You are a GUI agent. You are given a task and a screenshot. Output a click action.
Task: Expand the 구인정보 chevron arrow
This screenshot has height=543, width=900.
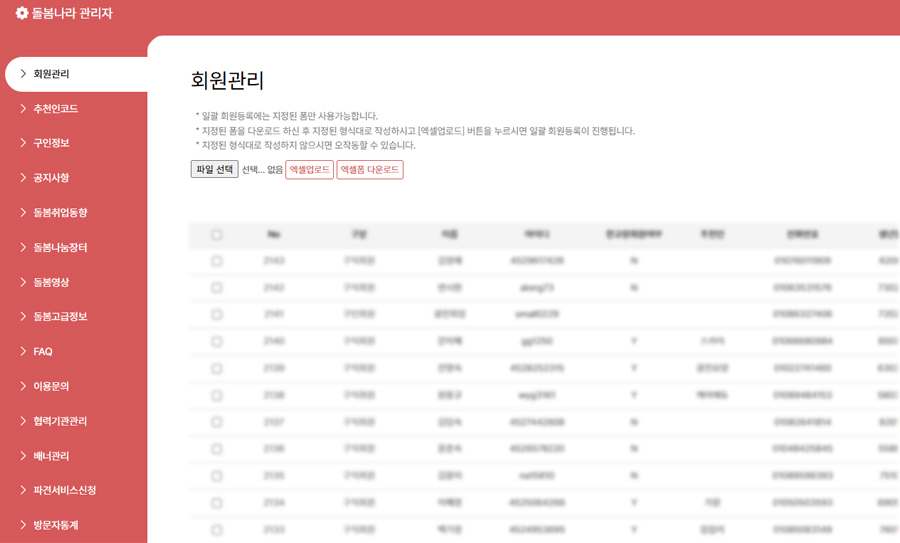click(x=23, y=143)
